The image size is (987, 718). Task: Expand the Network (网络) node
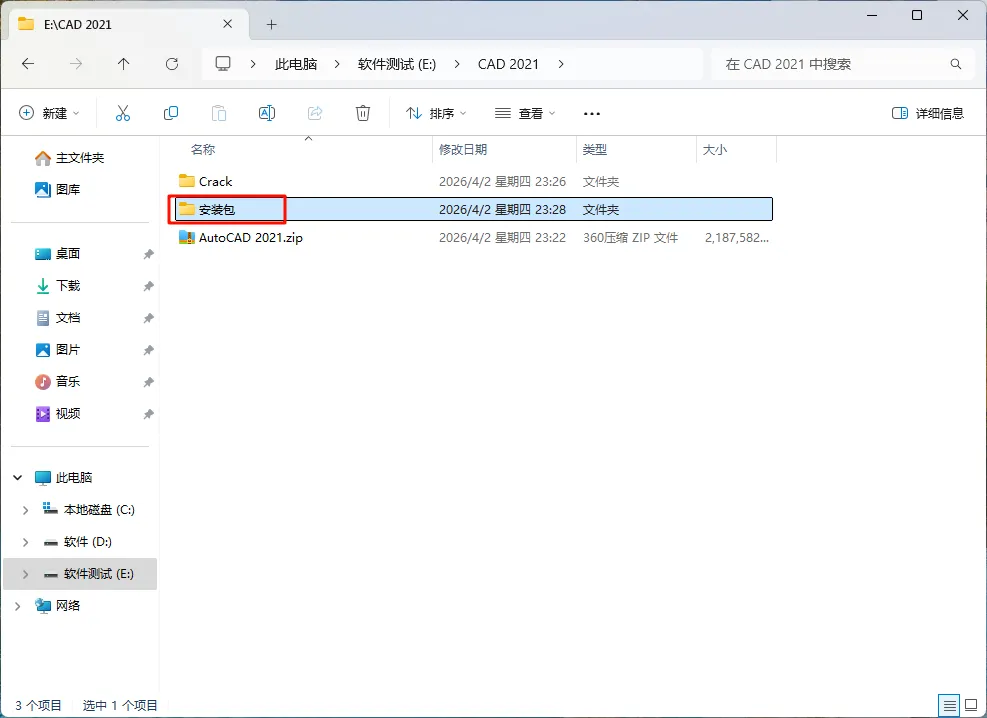pyautogui.click(x=18, y=606)
